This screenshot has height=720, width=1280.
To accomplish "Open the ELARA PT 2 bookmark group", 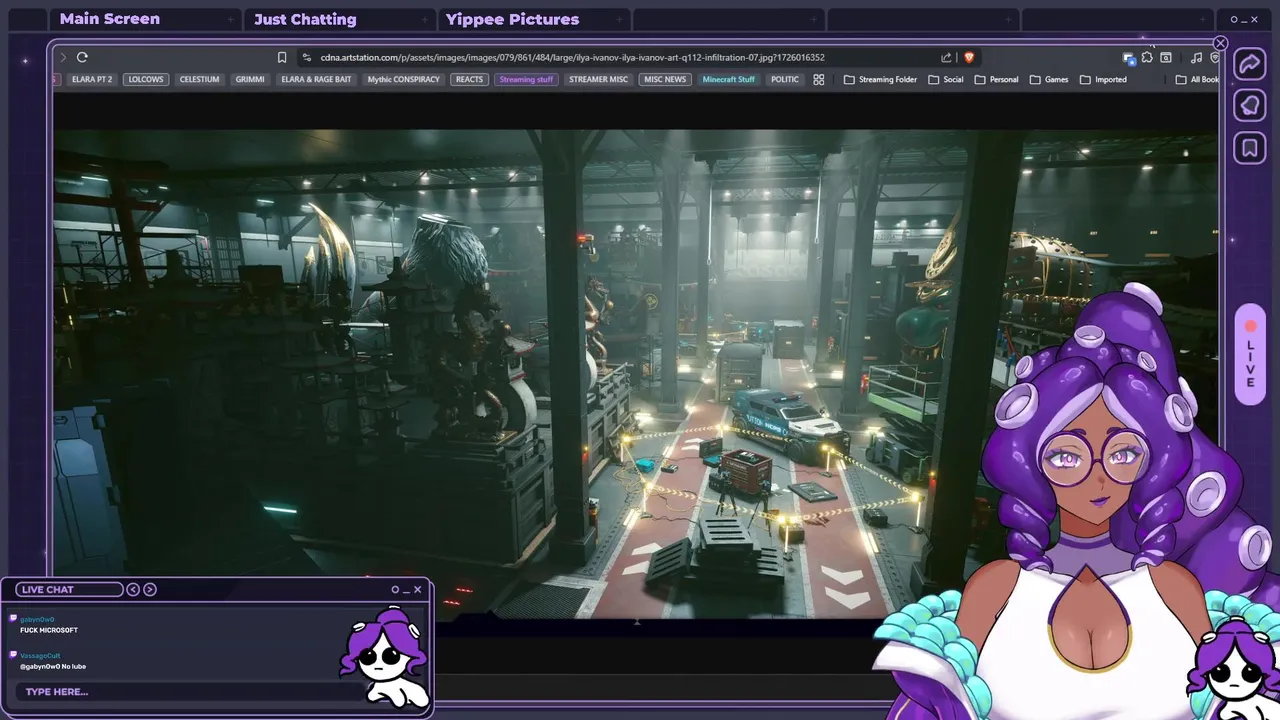I will (x=92, y=79).
